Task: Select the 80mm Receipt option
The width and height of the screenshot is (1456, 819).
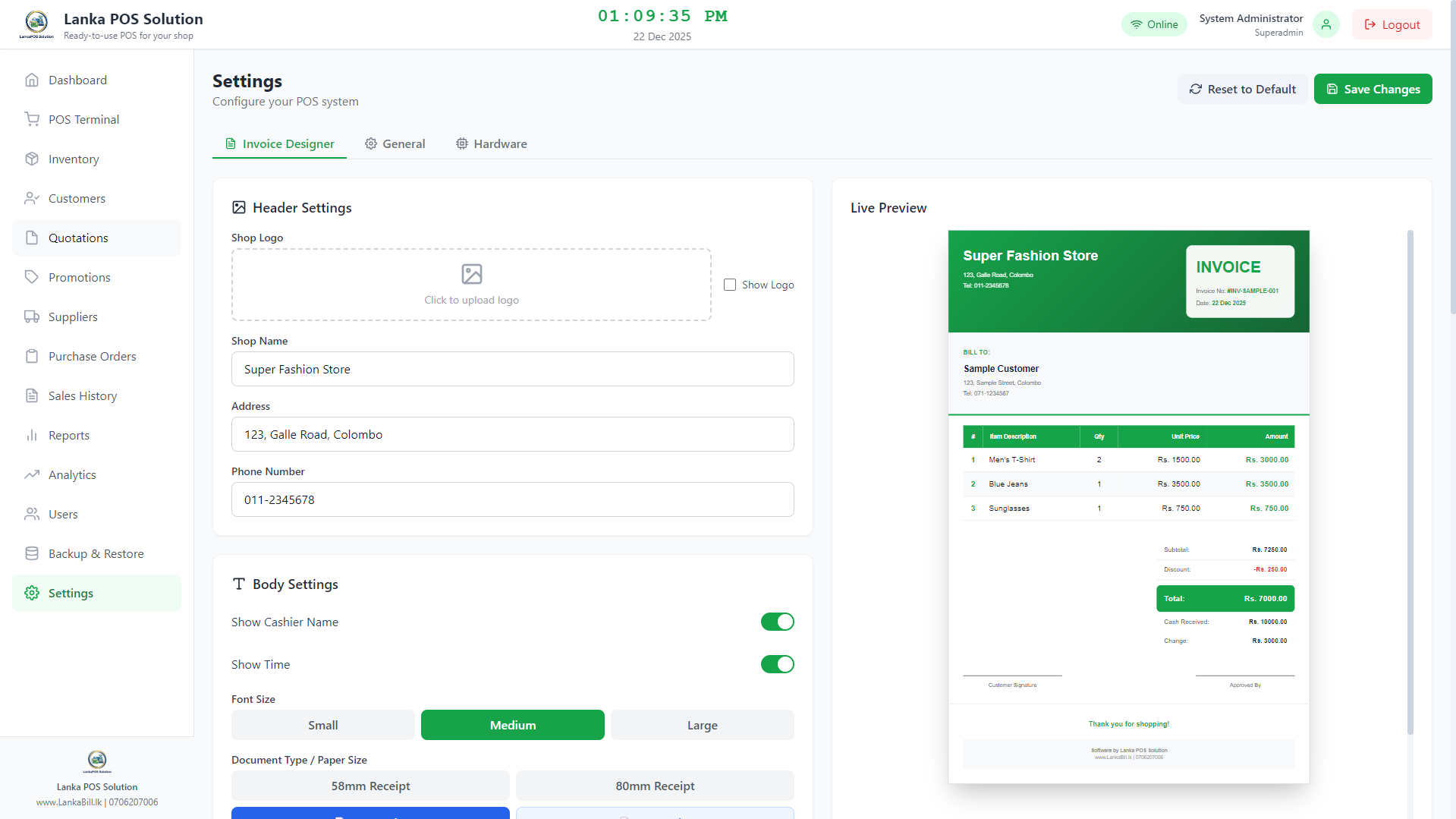Action: click(x=655, y=786)
